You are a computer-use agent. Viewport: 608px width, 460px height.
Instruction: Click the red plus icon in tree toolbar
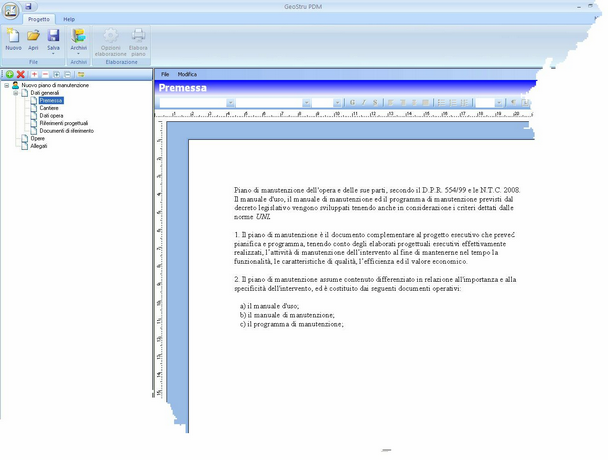[x=35, y=74]
